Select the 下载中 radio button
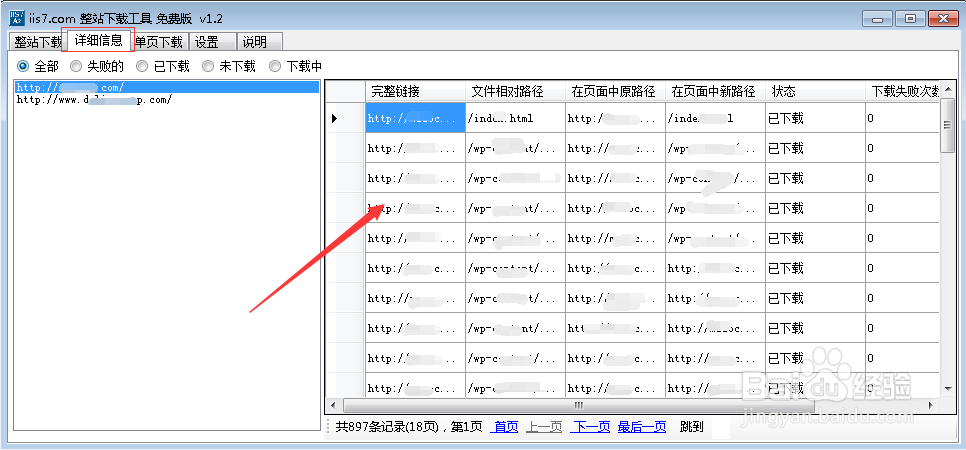The image size is (966, 450). (295, 66)
